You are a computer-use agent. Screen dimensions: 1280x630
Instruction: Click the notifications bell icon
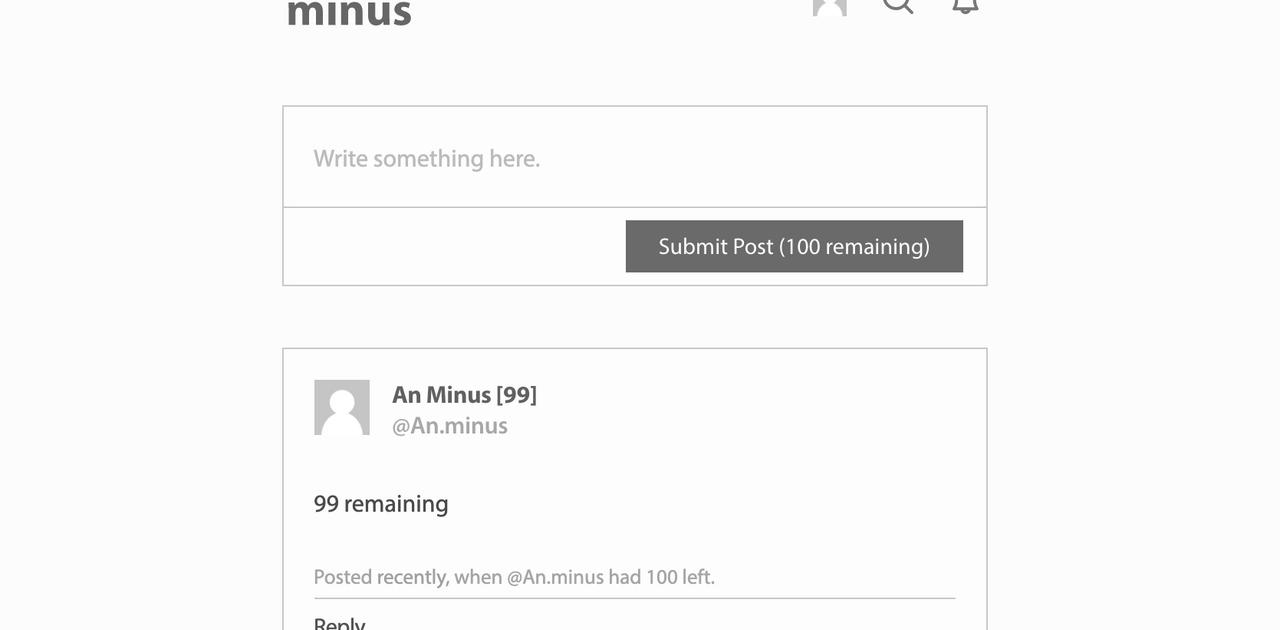pos(964,5)
